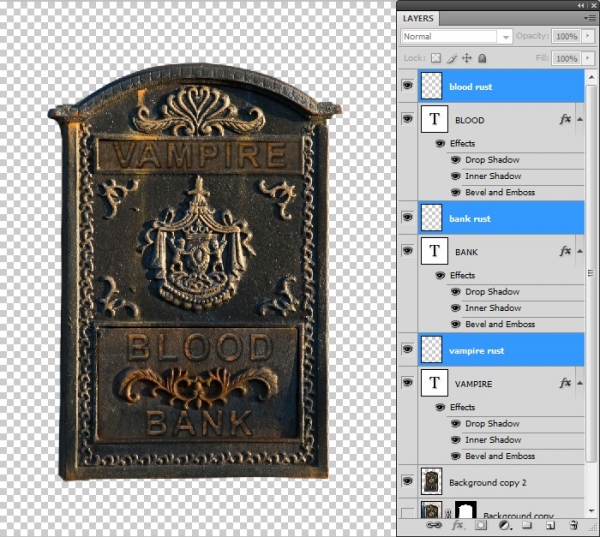600x537 pixels.
Task: Click the VAMPIRE text layer T thumbnail
Action: point(434,383)
